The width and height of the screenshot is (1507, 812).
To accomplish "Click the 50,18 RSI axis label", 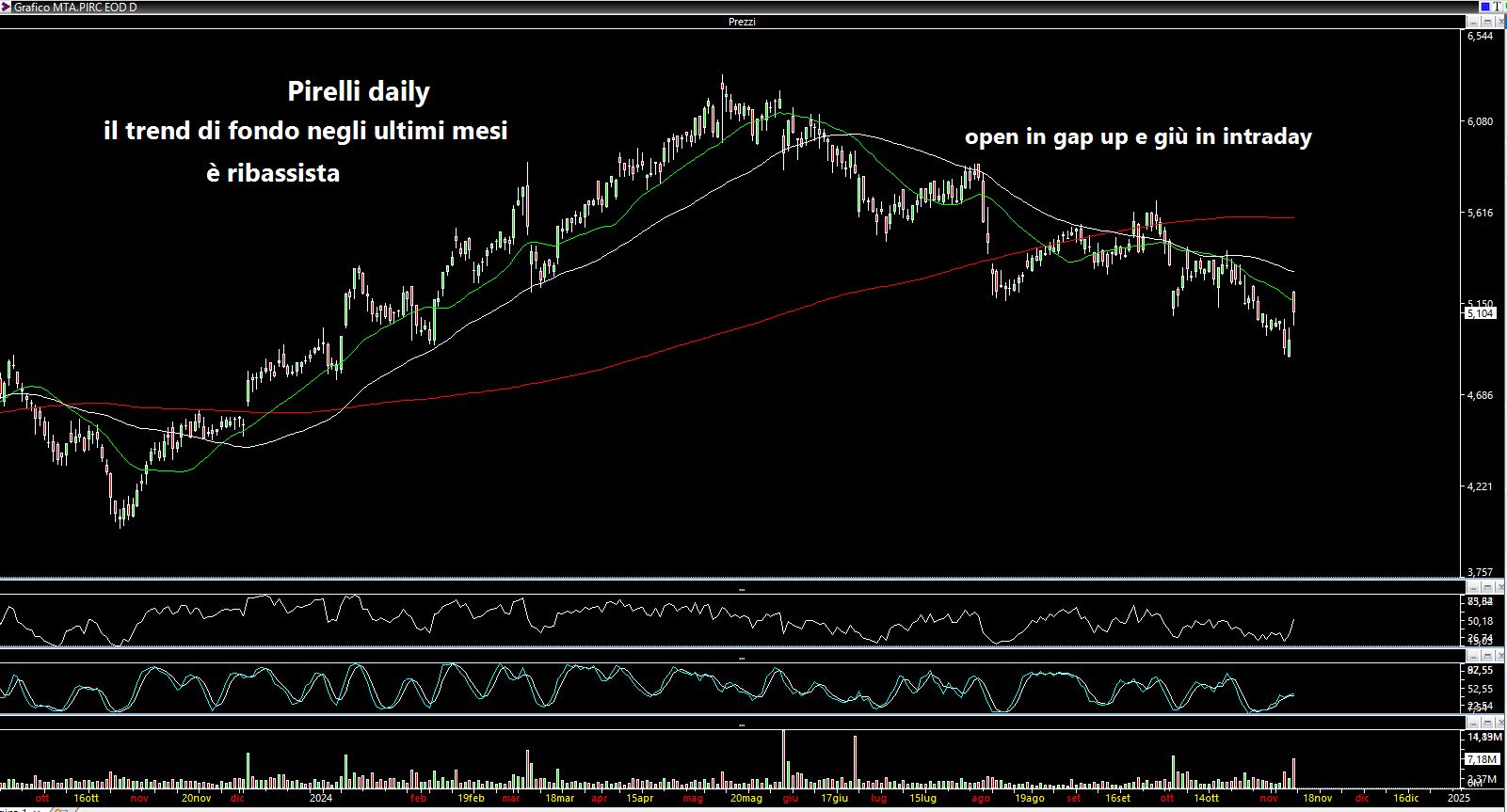I will pos(1480,621).
